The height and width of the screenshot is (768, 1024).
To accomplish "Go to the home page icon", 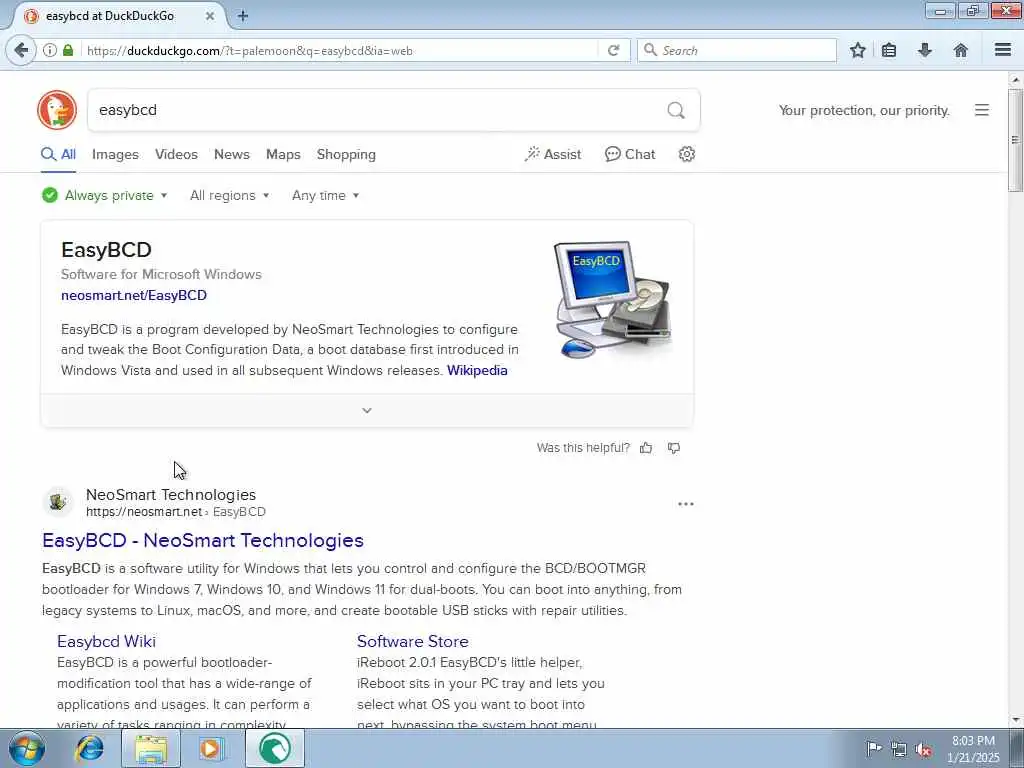I will pyautogui.click(x=961, y=50).
